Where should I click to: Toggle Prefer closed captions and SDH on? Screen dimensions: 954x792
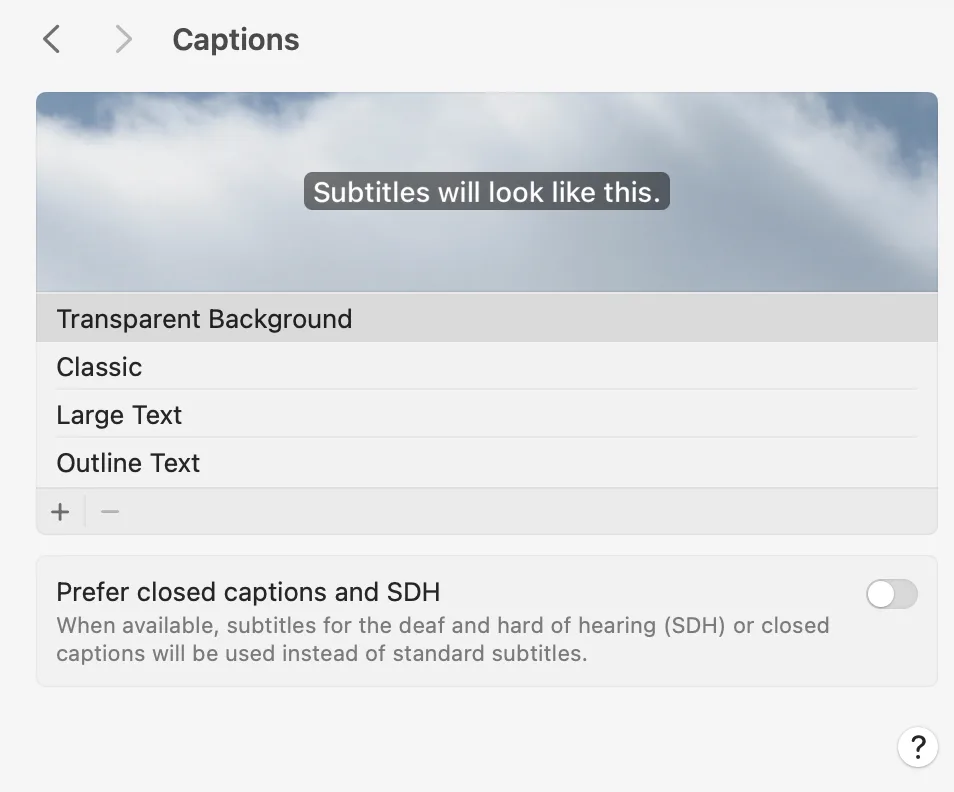[890, 594]
